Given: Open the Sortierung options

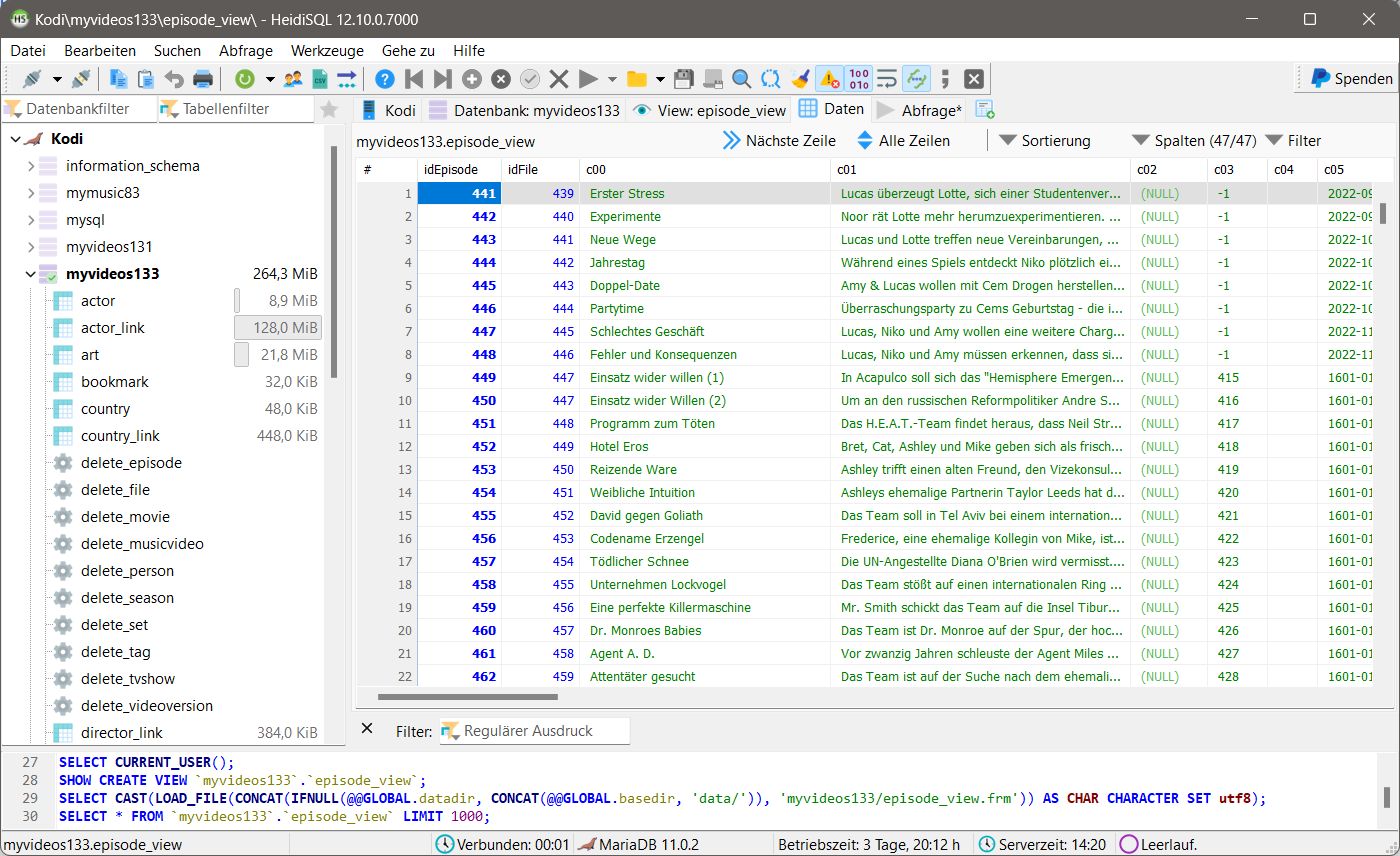Looking at the screenshot, I should click(x=1045, y=141).
